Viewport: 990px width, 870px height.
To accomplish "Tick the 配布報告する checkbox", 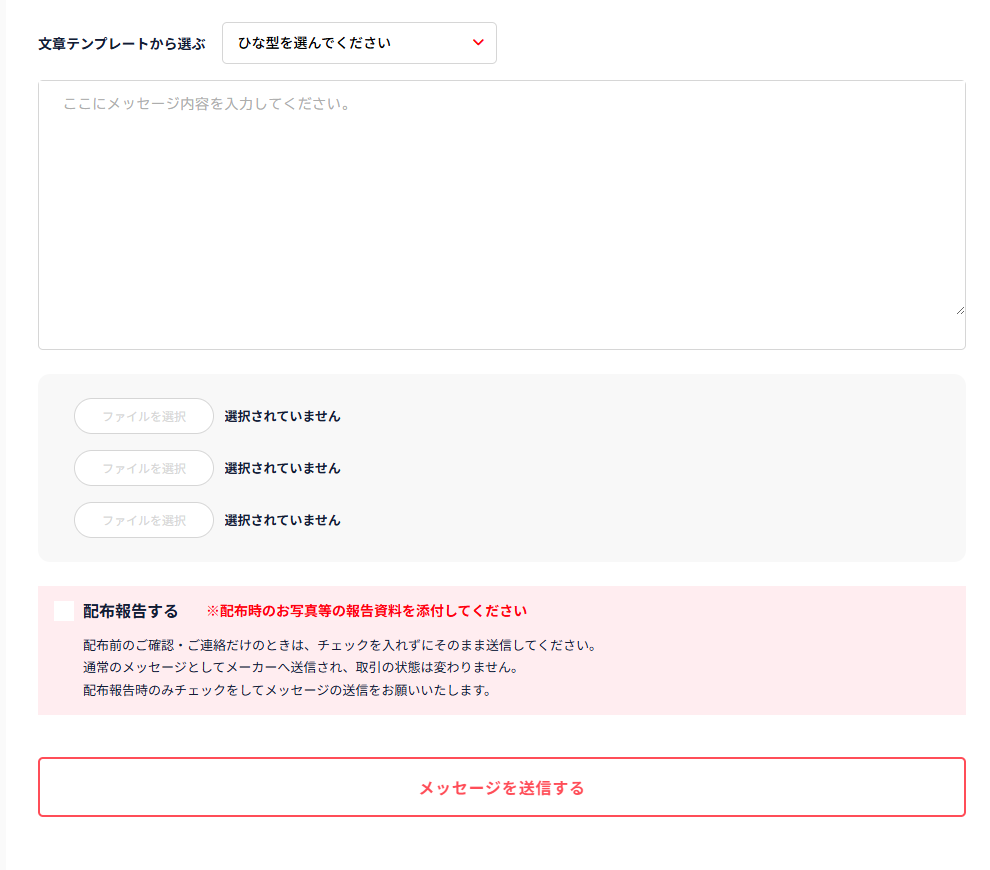I will [x=64, y=611].
